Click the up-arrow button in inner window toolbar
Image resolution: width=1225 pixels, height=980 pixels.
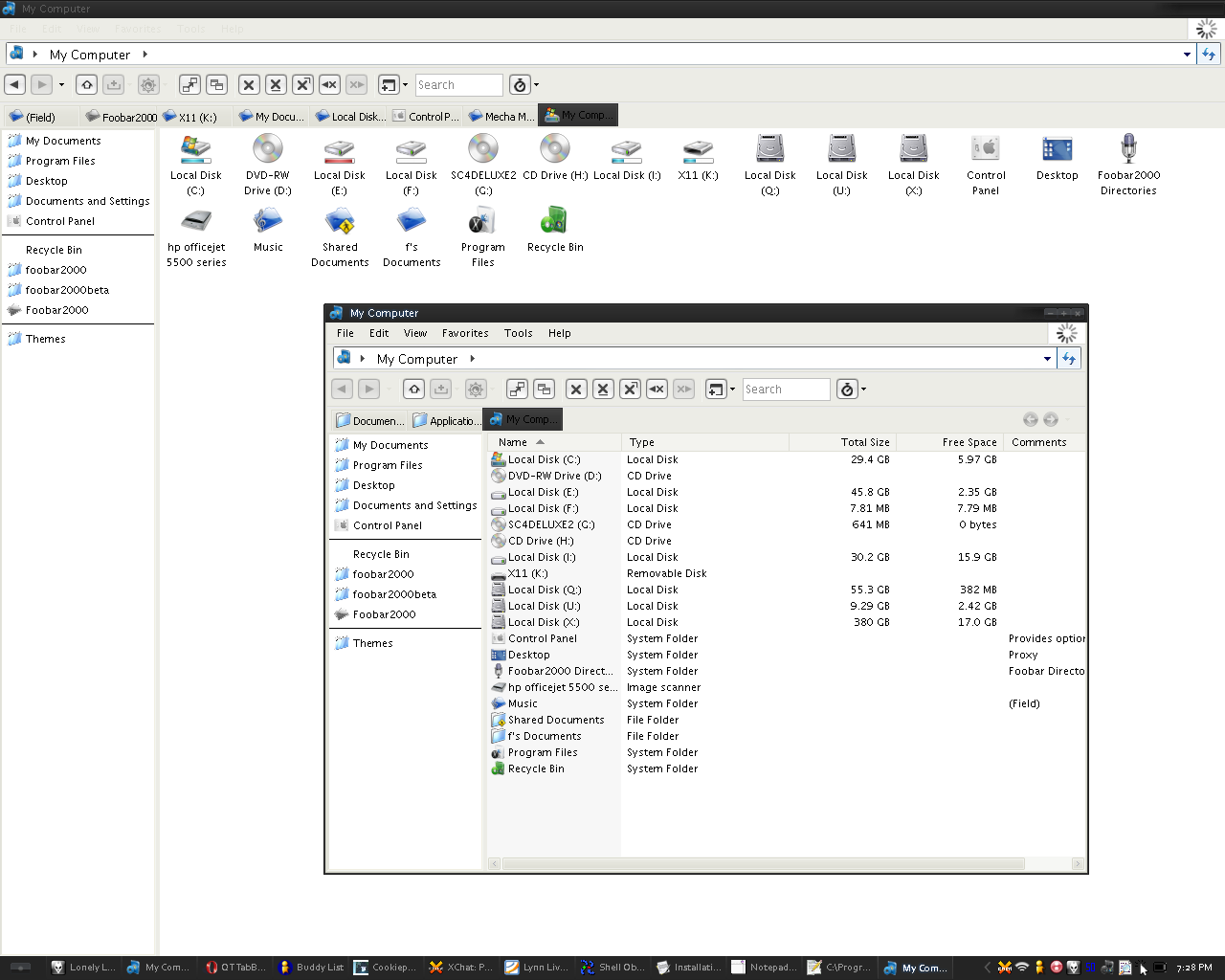pos(414,390)
